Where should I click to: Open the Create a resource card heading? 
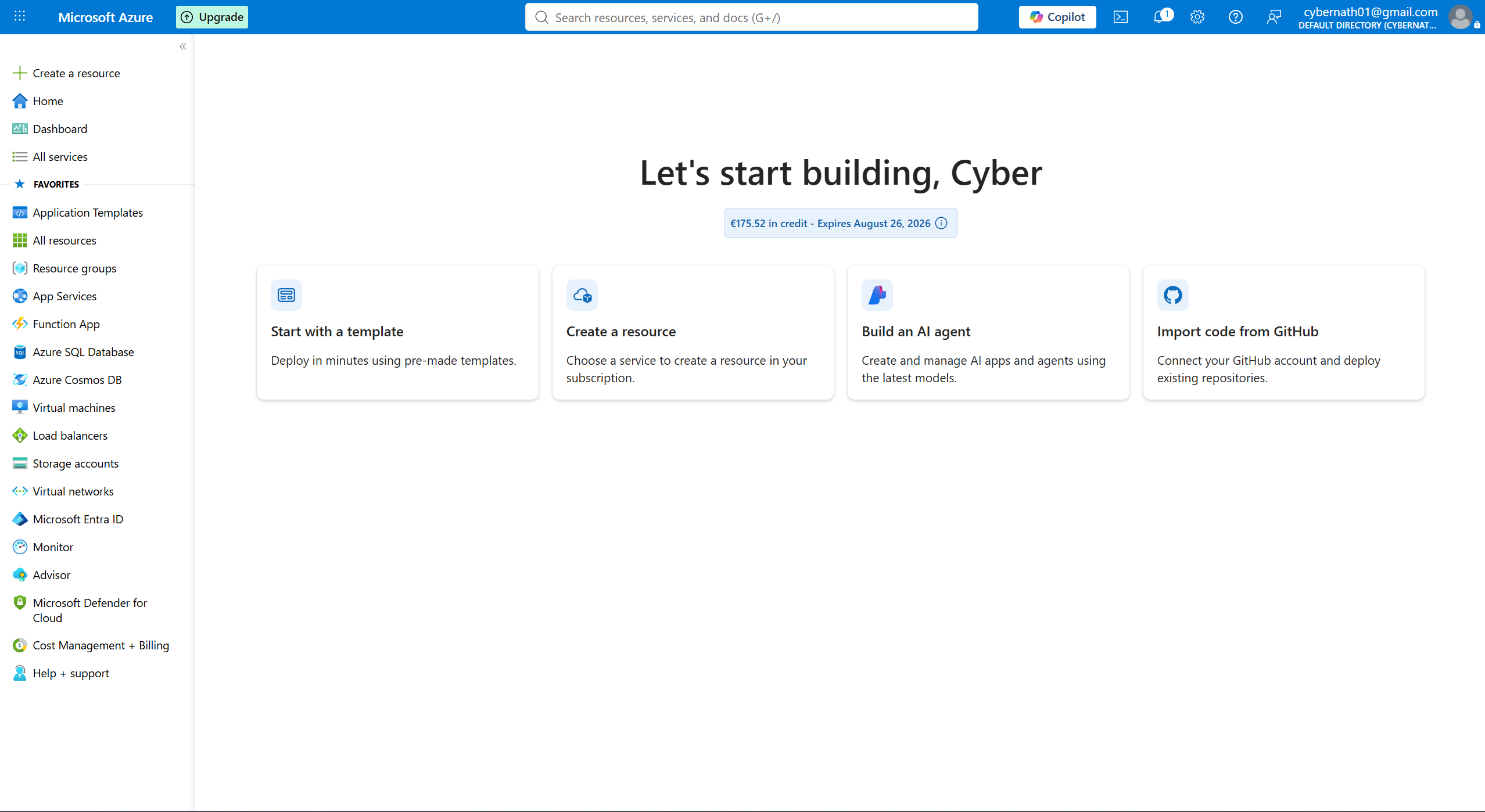point(621,332)
